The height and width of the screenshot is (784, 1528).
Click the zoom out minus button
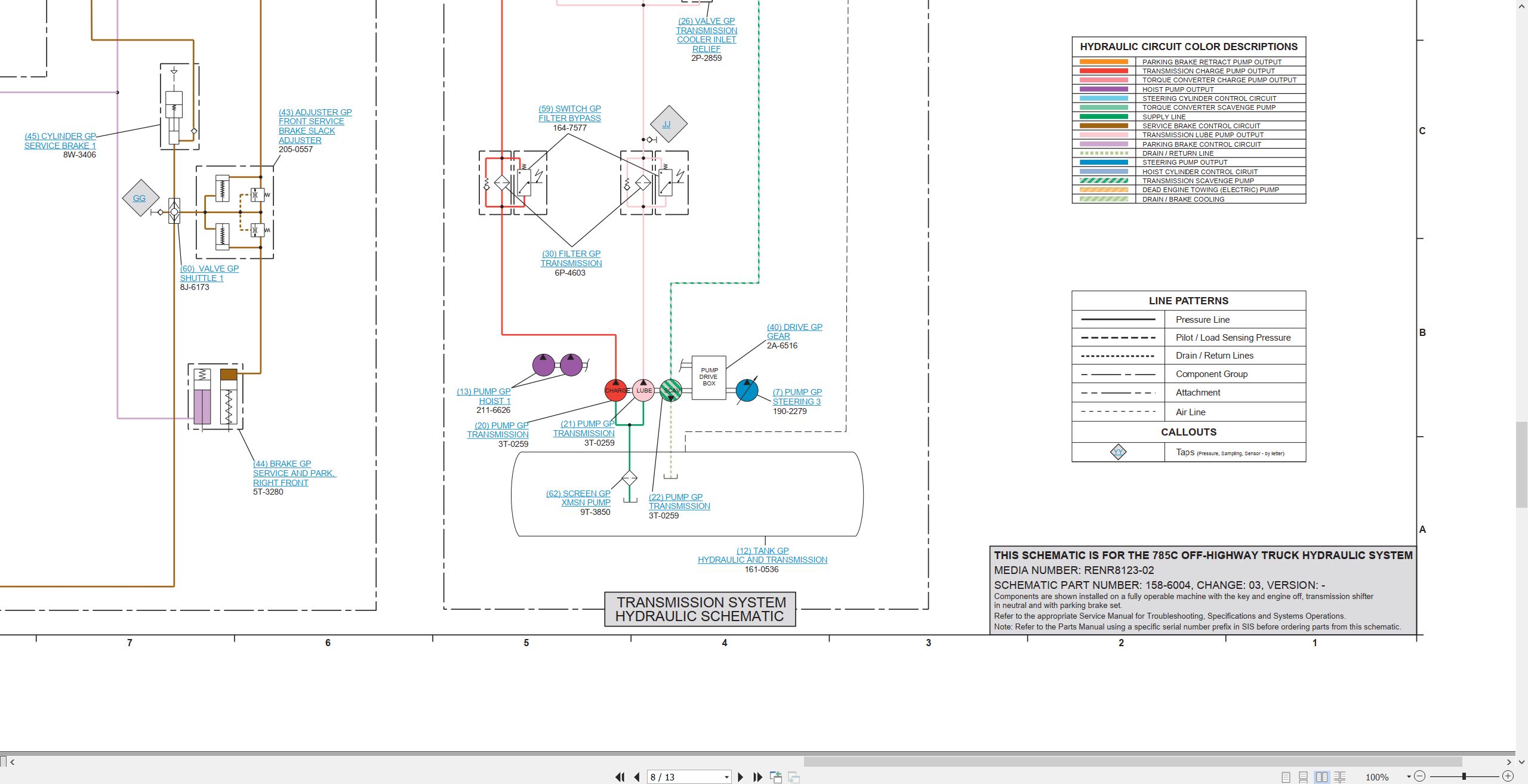coord(1420,776)
